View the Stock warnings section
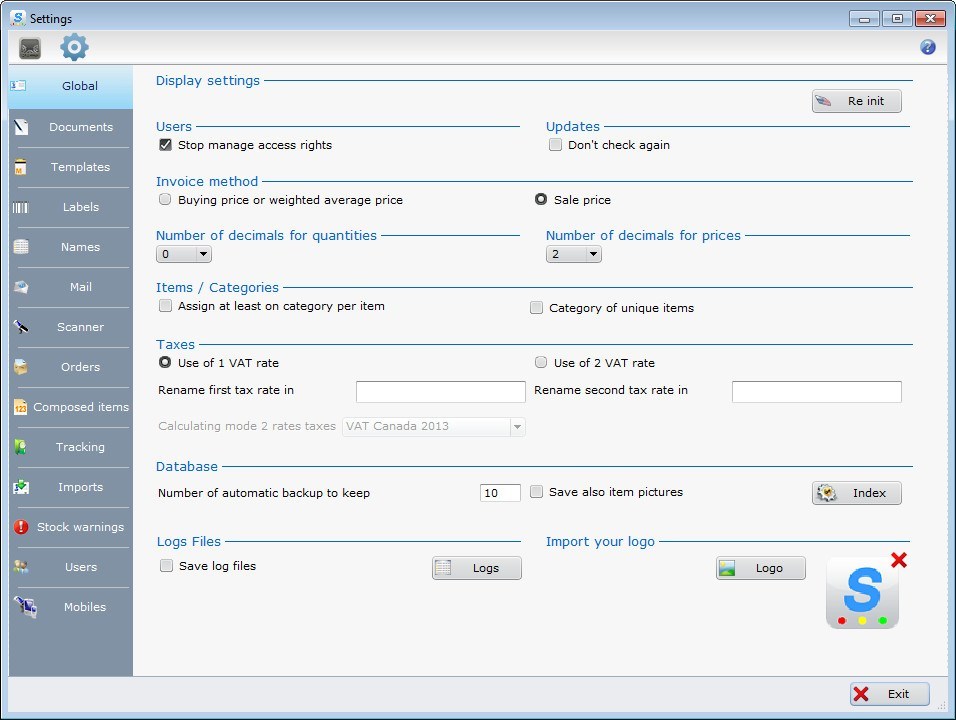 click(x=79, y=527)
